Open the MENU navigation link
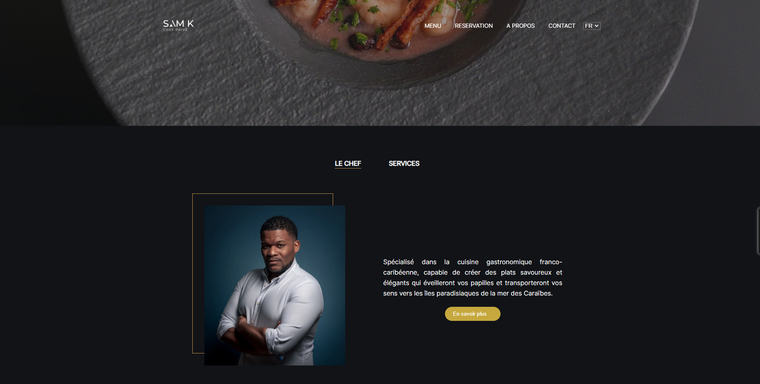 [432, 26]
